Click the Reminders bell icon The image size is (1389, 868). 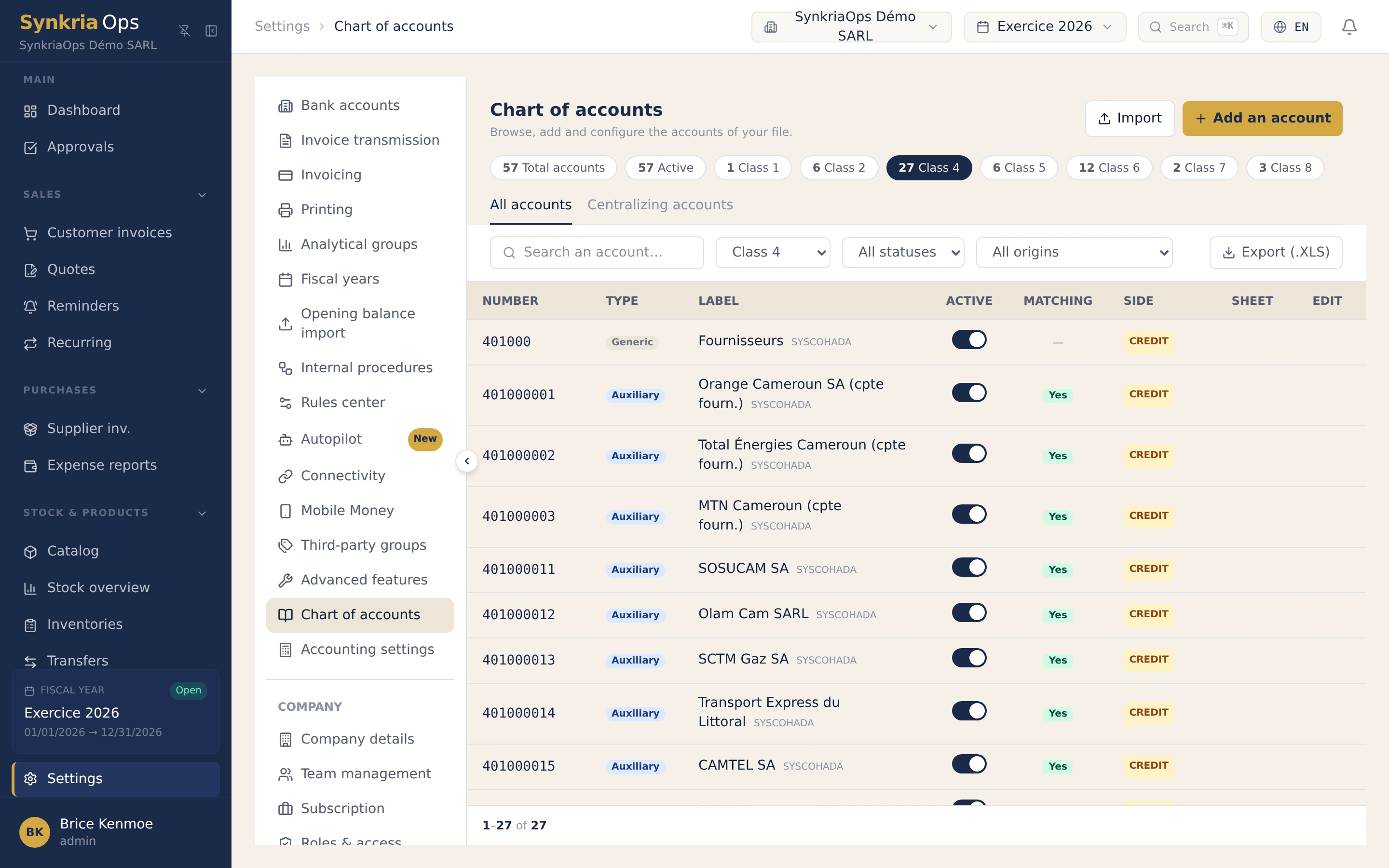click(30, 307)
